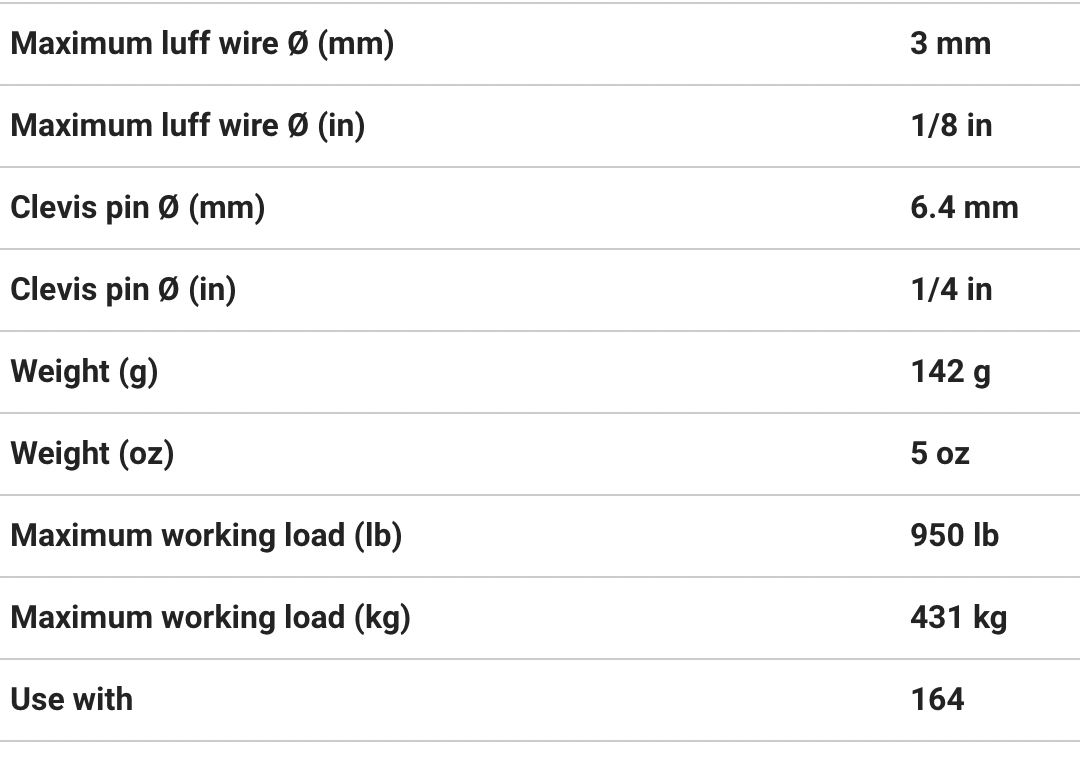The width and height of the screenshot is (1080, 764).
Task: Select the '6.4 mm' clevis pin value
Action: pyautogui.click(x=964, y=208)
